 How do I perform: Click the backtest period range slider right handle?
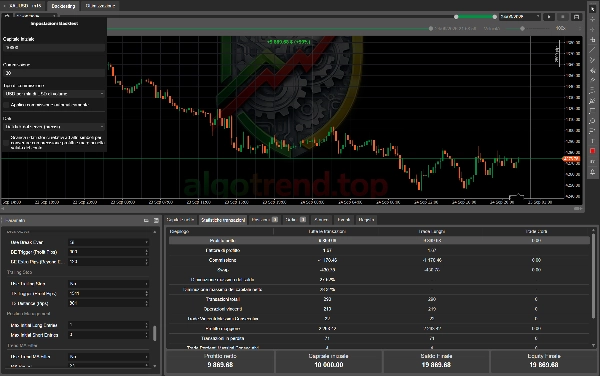(x=495, y=17)
